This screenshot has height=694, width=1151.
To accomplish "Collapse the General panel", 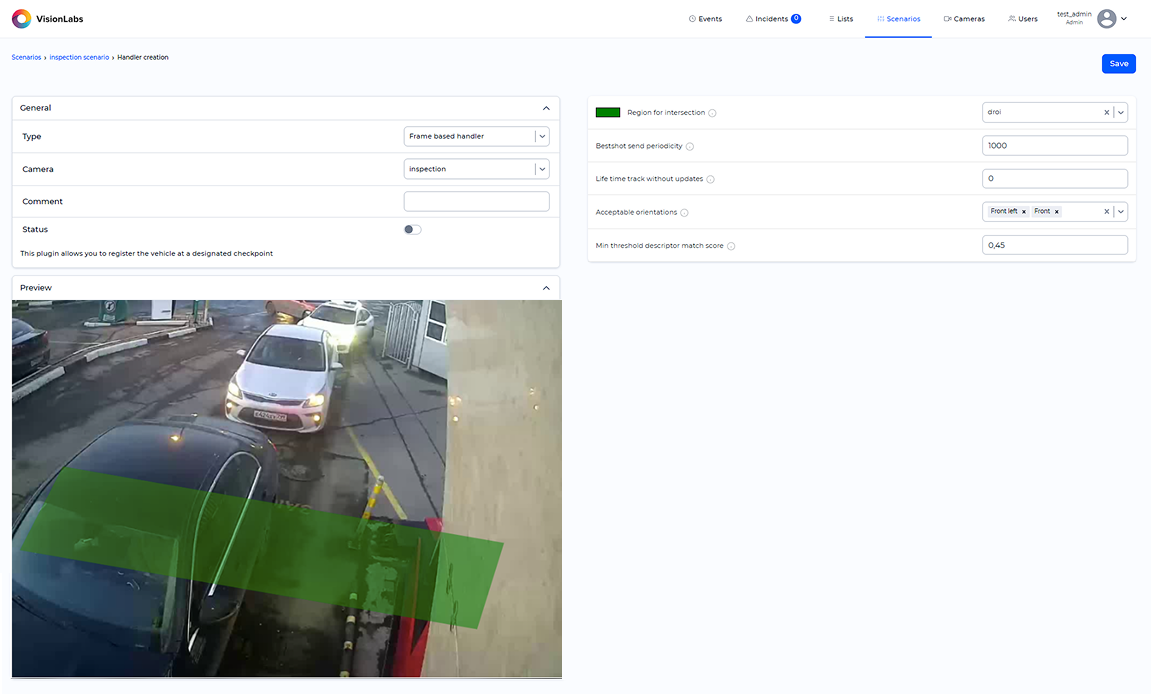I will tap(546, 108).
